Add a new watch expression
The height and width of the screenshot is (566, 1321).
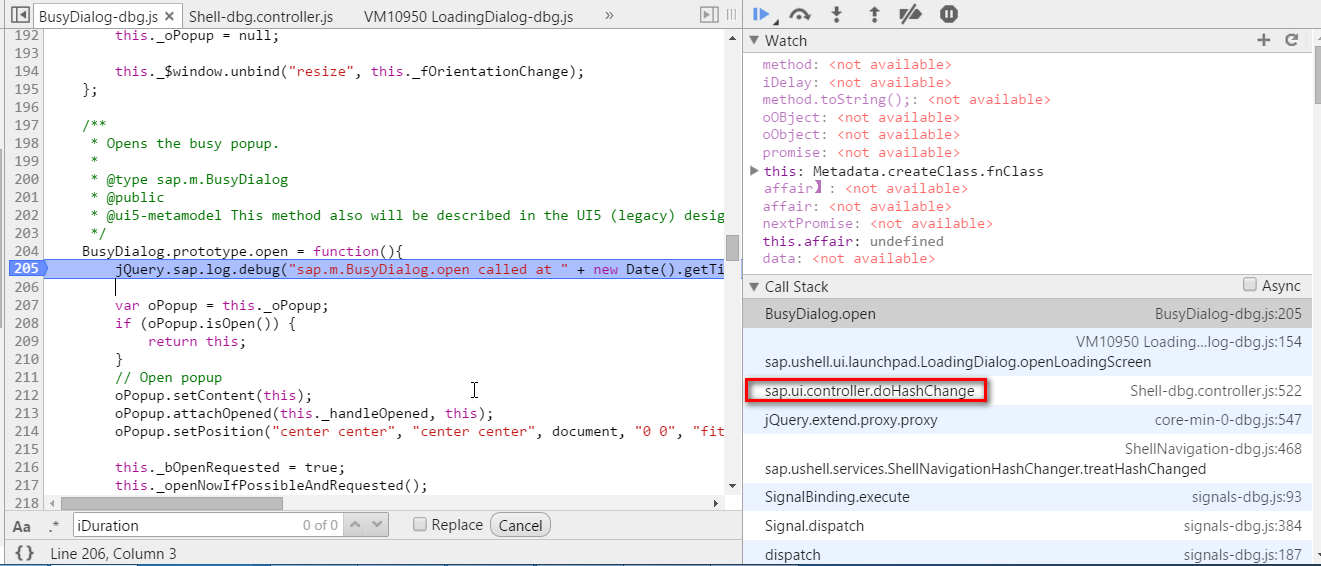[1264, 40]
